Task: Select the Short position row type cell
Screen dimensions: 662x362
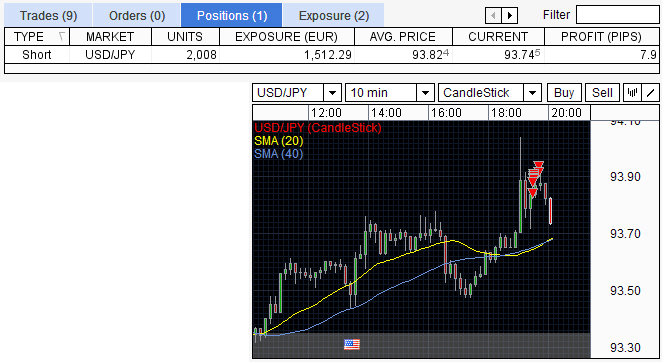Action: point(37,54)
